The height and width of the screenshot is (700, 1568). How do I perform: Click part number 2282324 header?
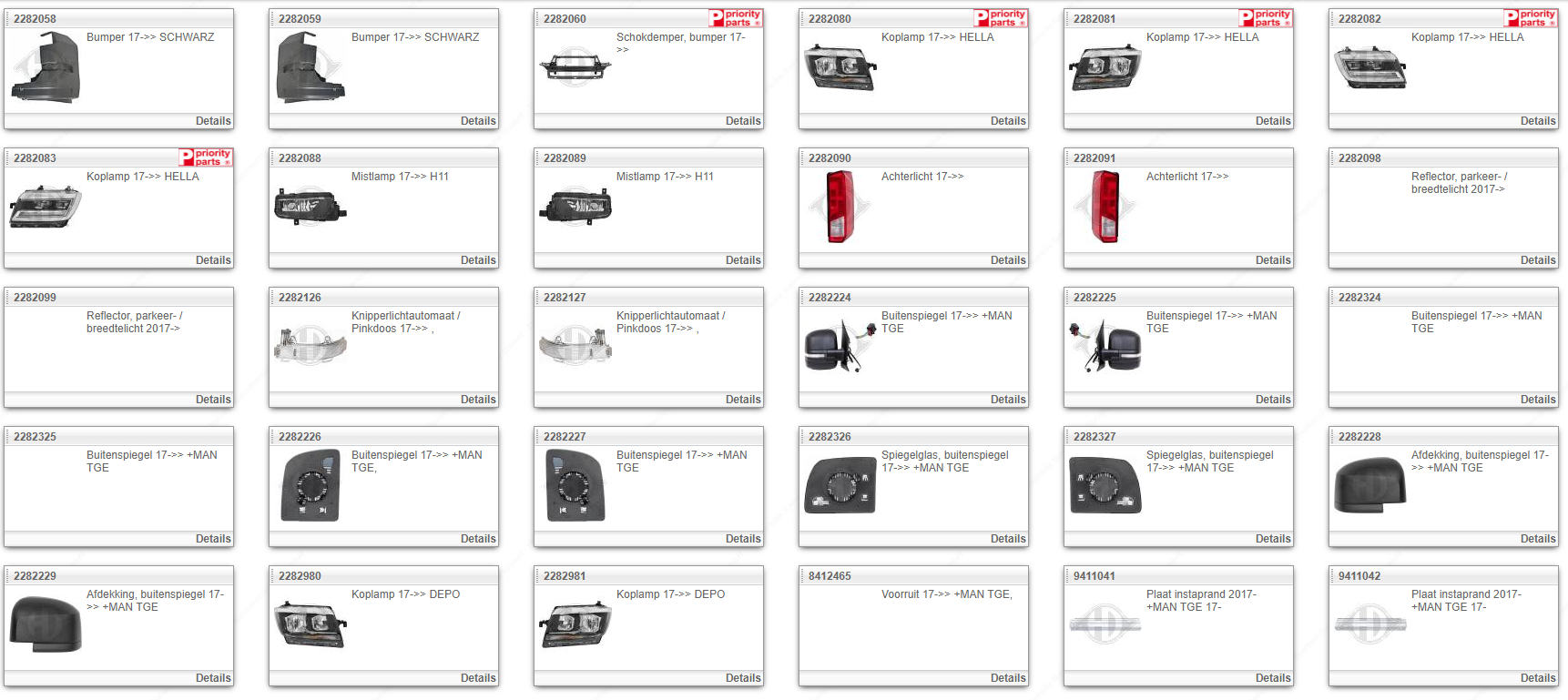click(x=1359, y=298)
